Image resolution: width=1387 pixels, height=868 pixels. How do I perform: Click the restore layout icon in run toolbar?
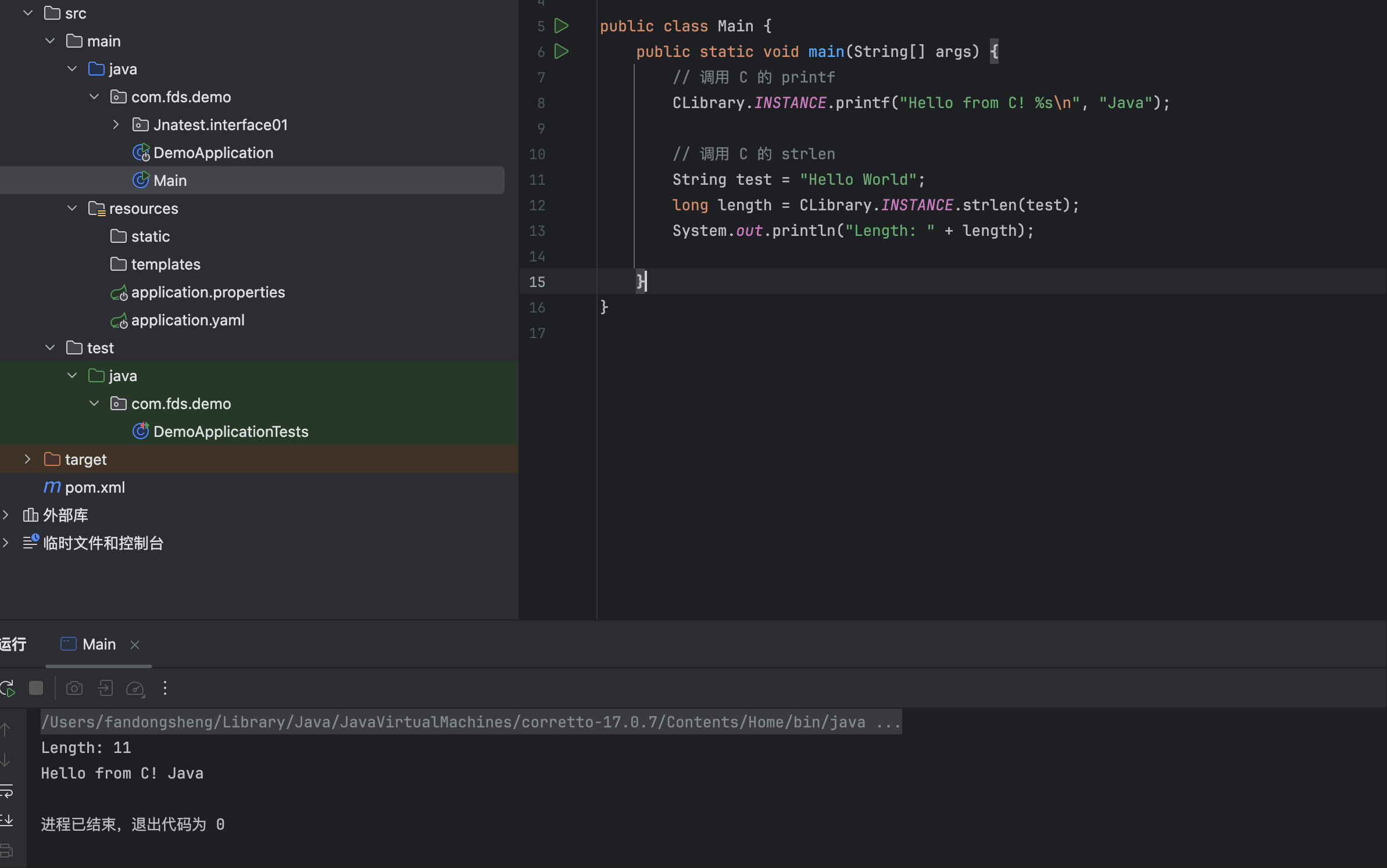tap(105, 688)
